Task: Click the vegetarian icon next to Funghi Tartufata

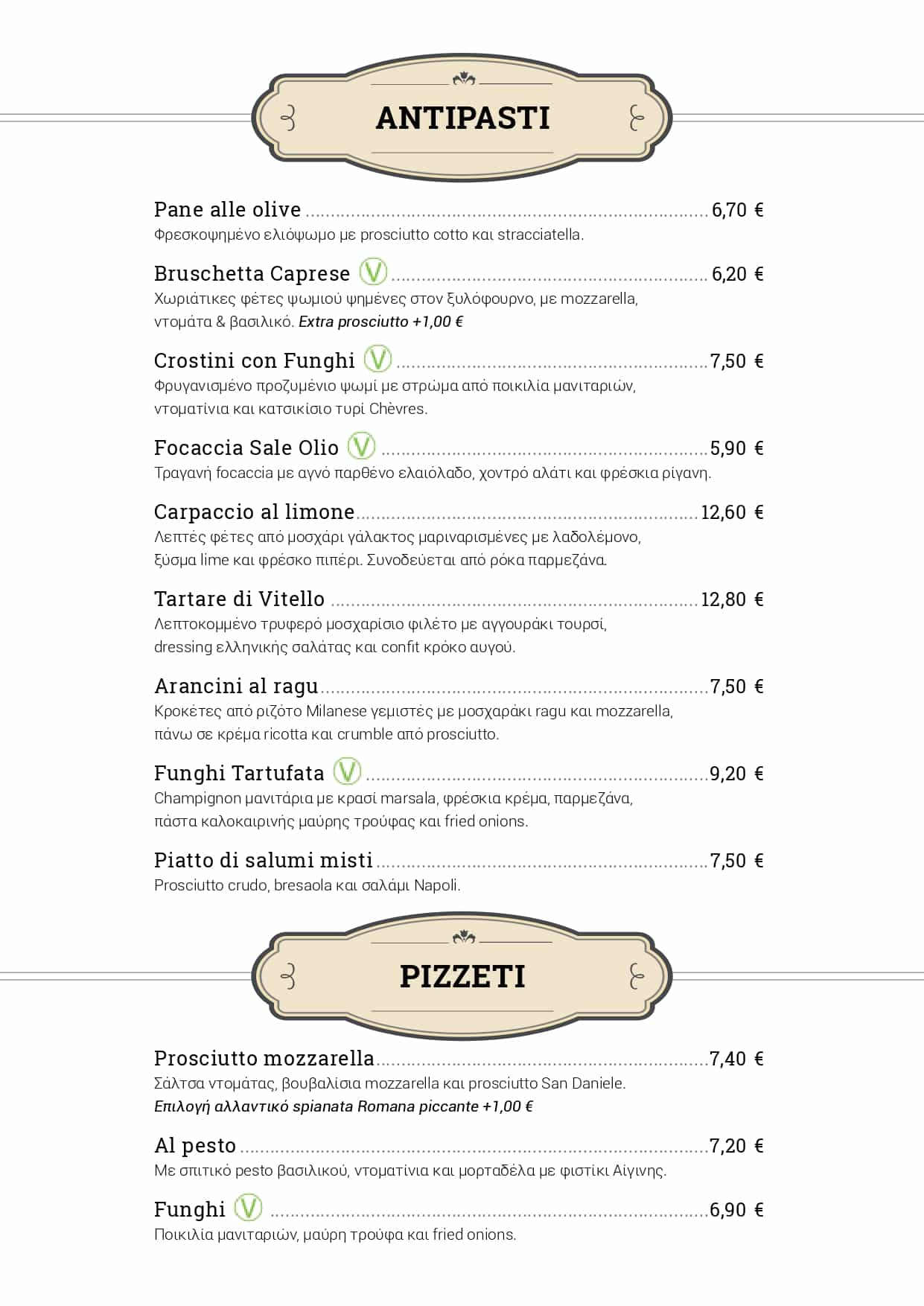Action: pyautogui.click(x=347, y=771)
